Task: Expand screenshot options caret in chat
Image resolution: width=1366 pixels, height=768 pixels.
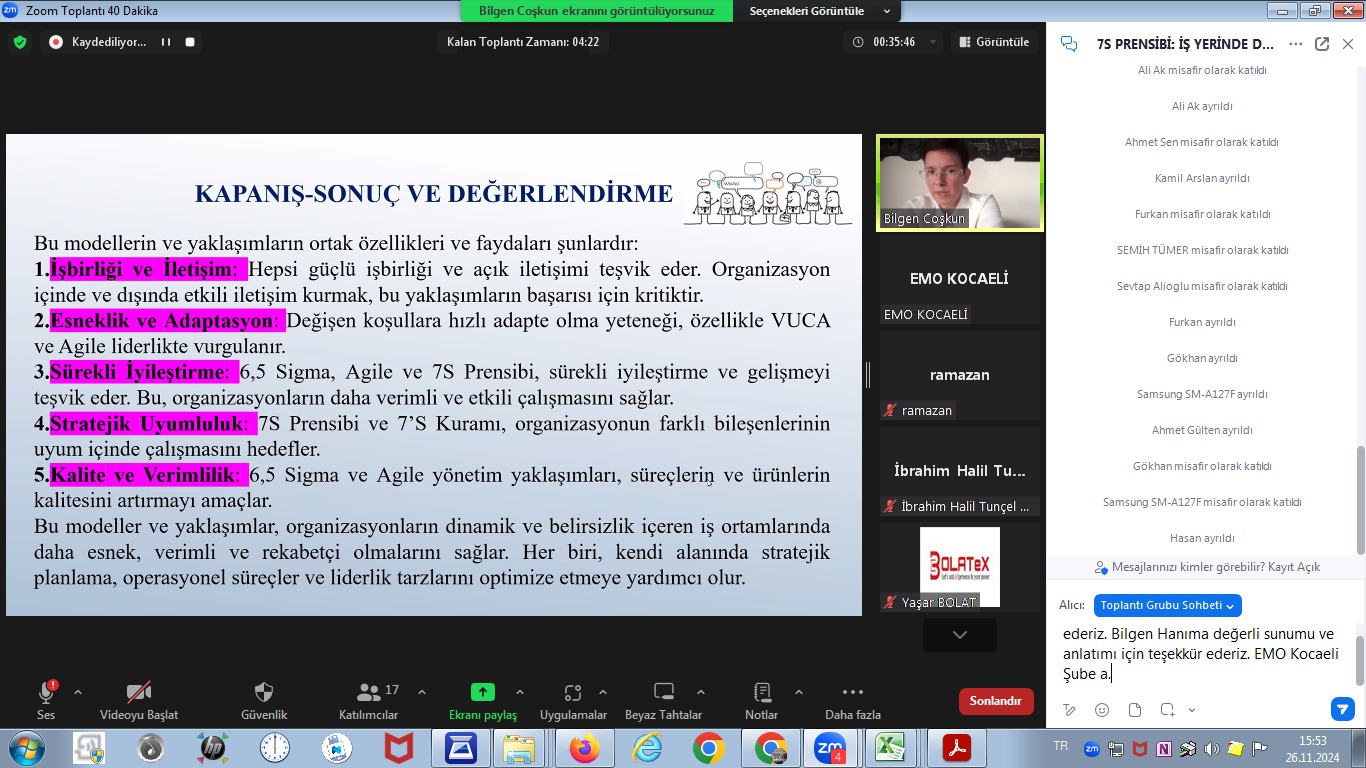Action: coord(1191,710)
